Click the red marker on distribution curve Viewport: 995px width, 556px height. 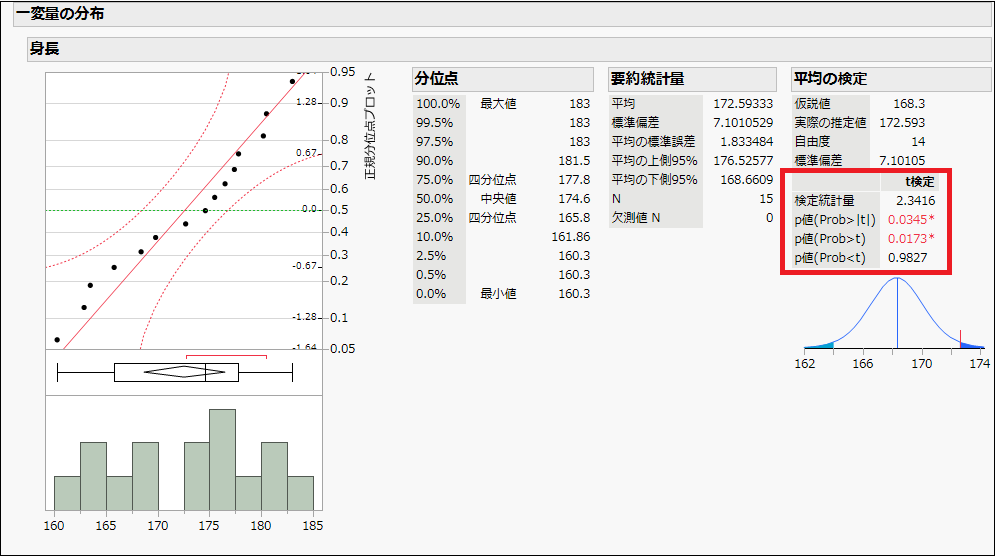pos(960,338)
